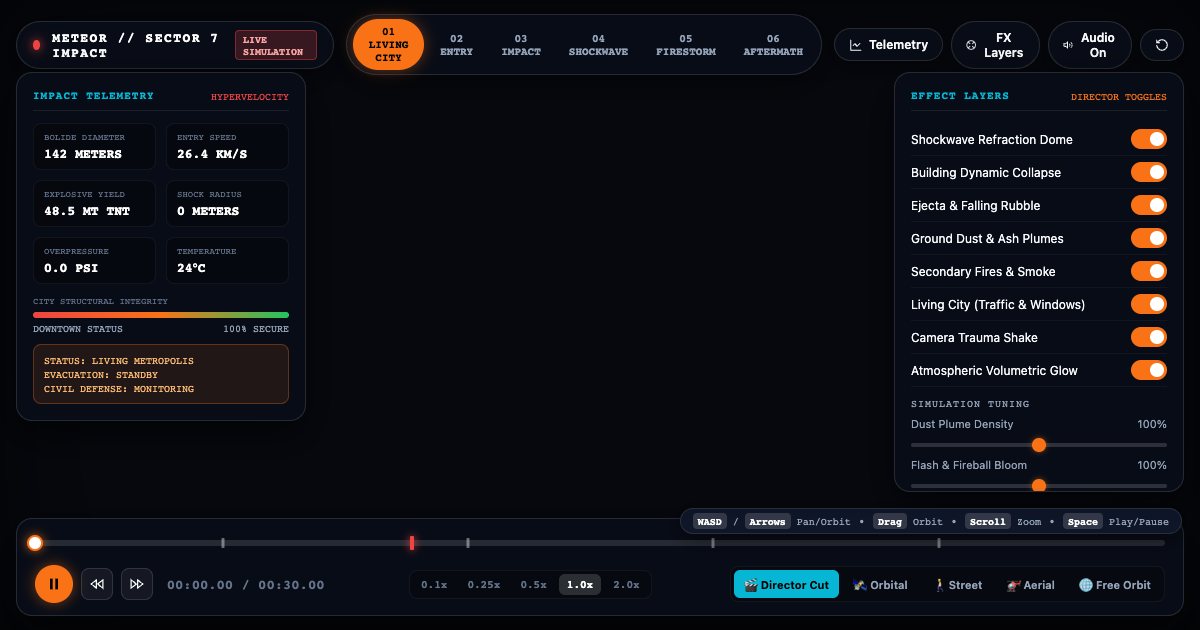View the 06 Aftermath stage
Screen dimensions: 1200x630
click(x=773, y=45)
